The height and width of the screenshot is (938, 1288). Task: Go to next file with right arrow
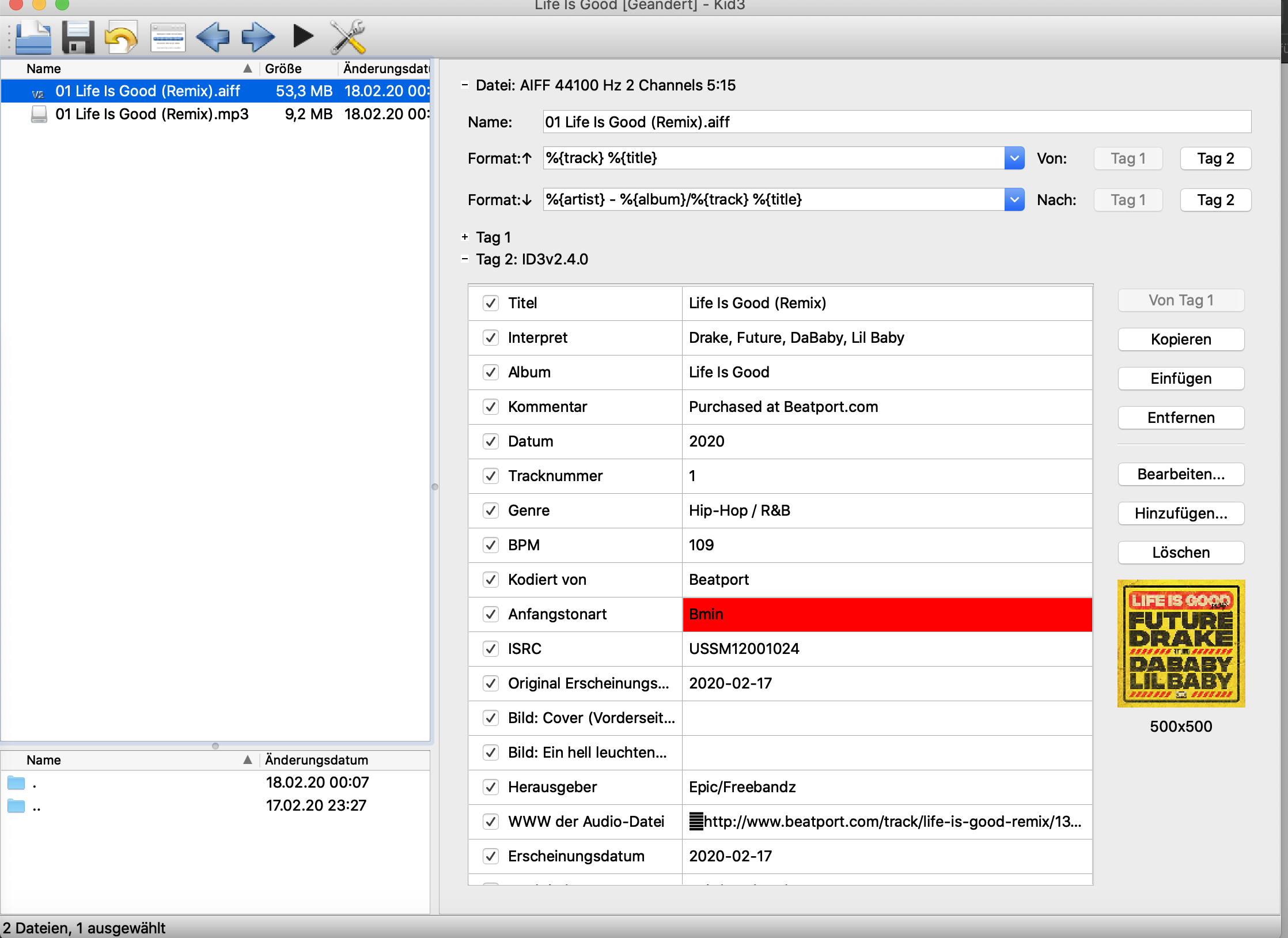coord(257,37)
